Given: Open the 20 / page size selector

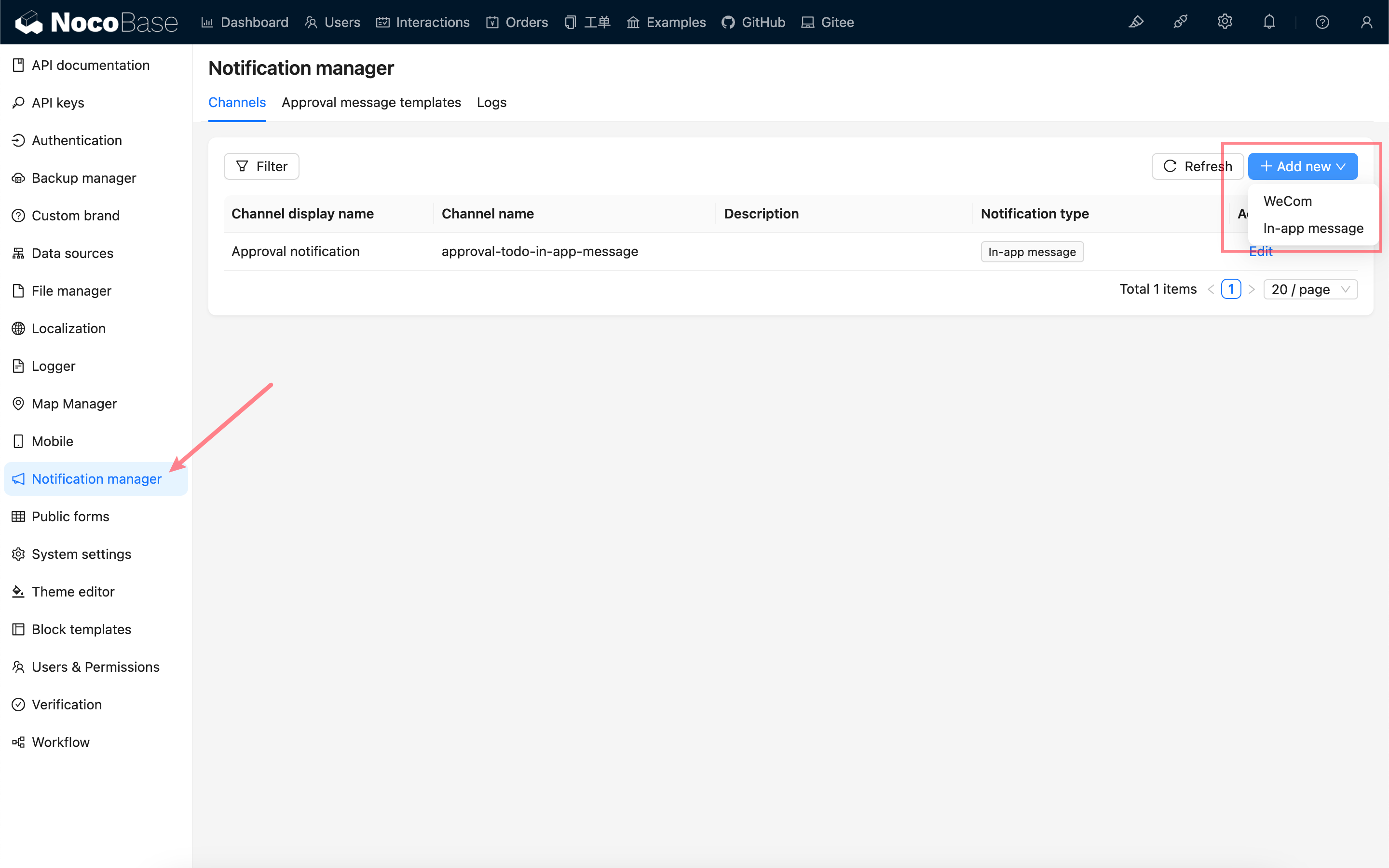Looking at the screenshot, I should click(1310, 289).
